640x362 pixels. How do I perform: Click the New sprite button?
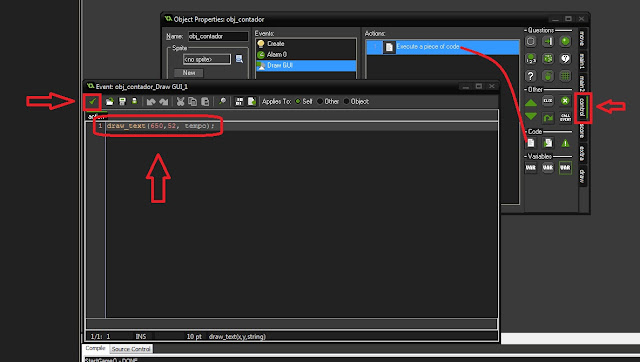point(189,73)
